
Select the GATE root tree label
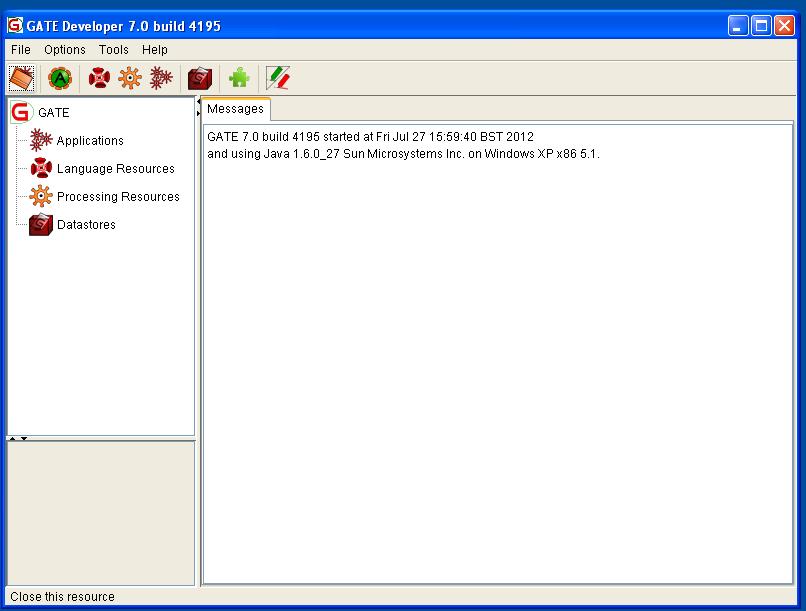coord(53,113)
